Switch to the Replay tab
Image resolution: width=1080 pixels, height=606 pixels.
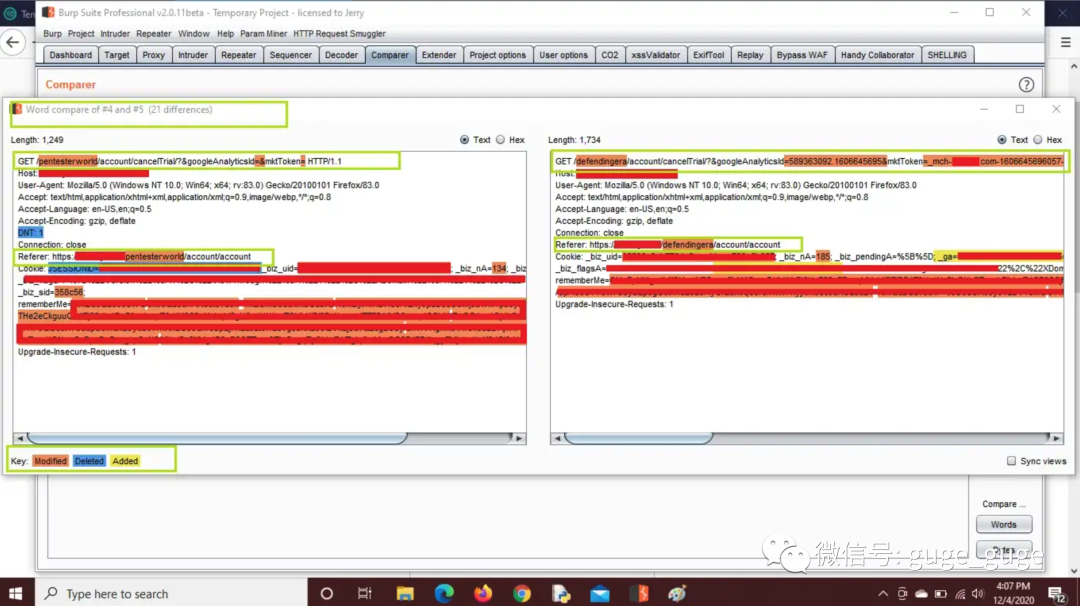pos(750,55)
